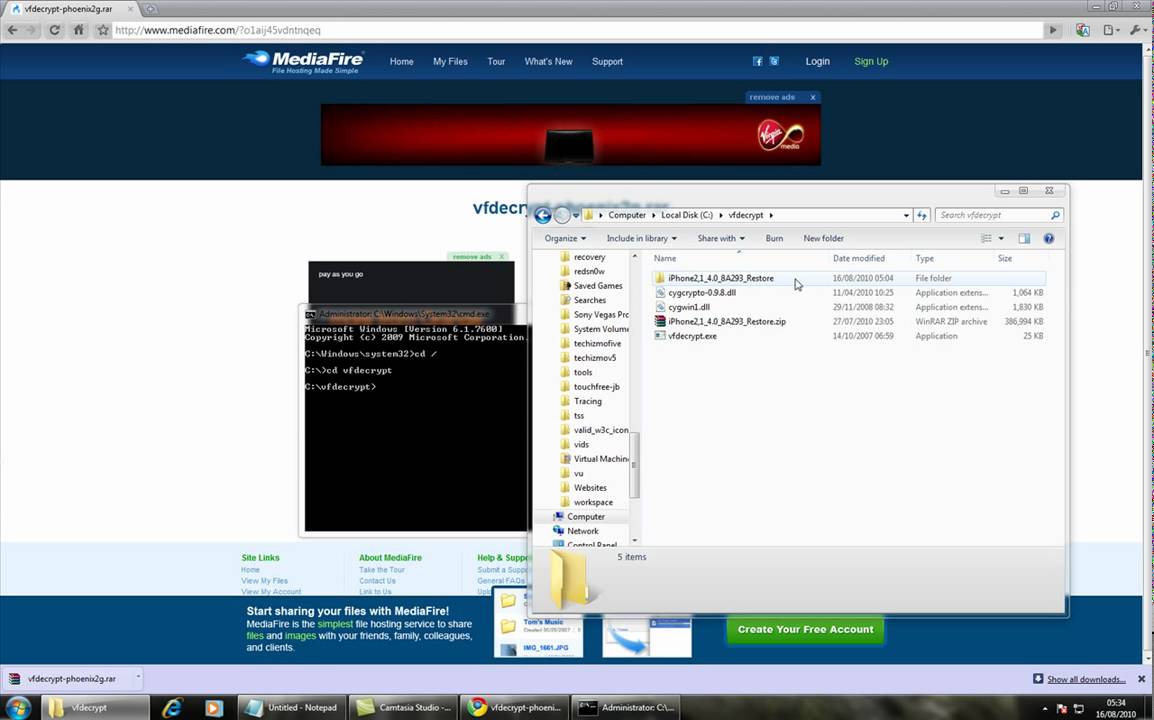Click the MediaFire Facebook icon
The image size is (1154, 720).
tap(757, 61)
